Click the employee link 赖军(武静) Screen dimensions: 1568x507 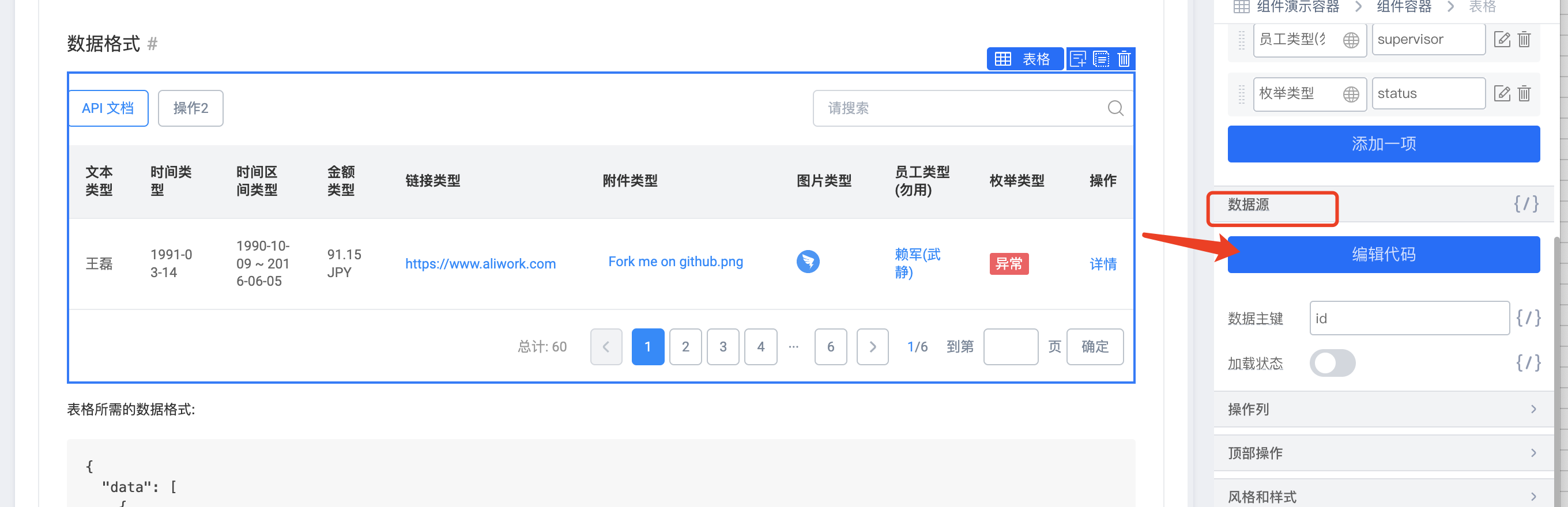917,263
